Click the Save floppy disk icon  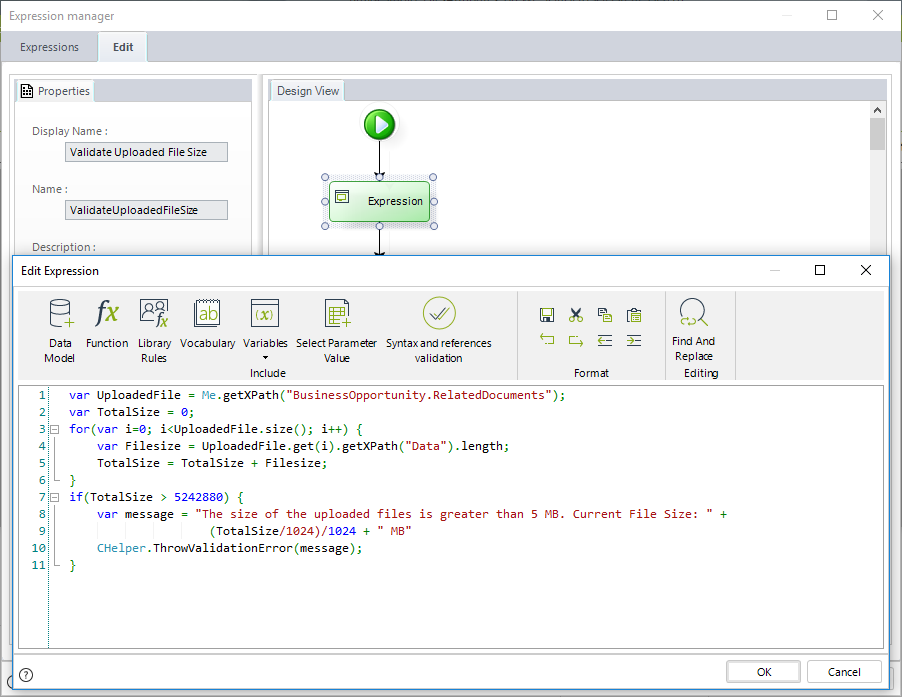click(x=547, y=315)
